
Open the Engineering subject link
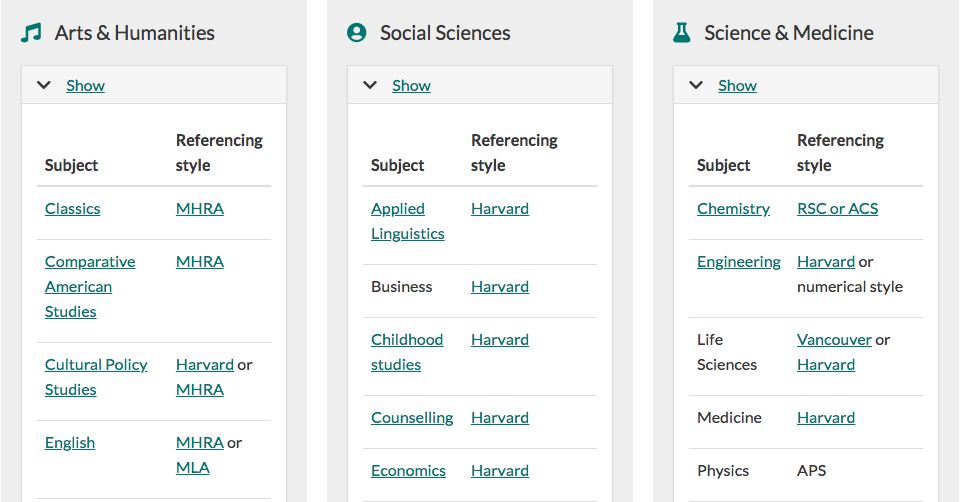(739, 262)
